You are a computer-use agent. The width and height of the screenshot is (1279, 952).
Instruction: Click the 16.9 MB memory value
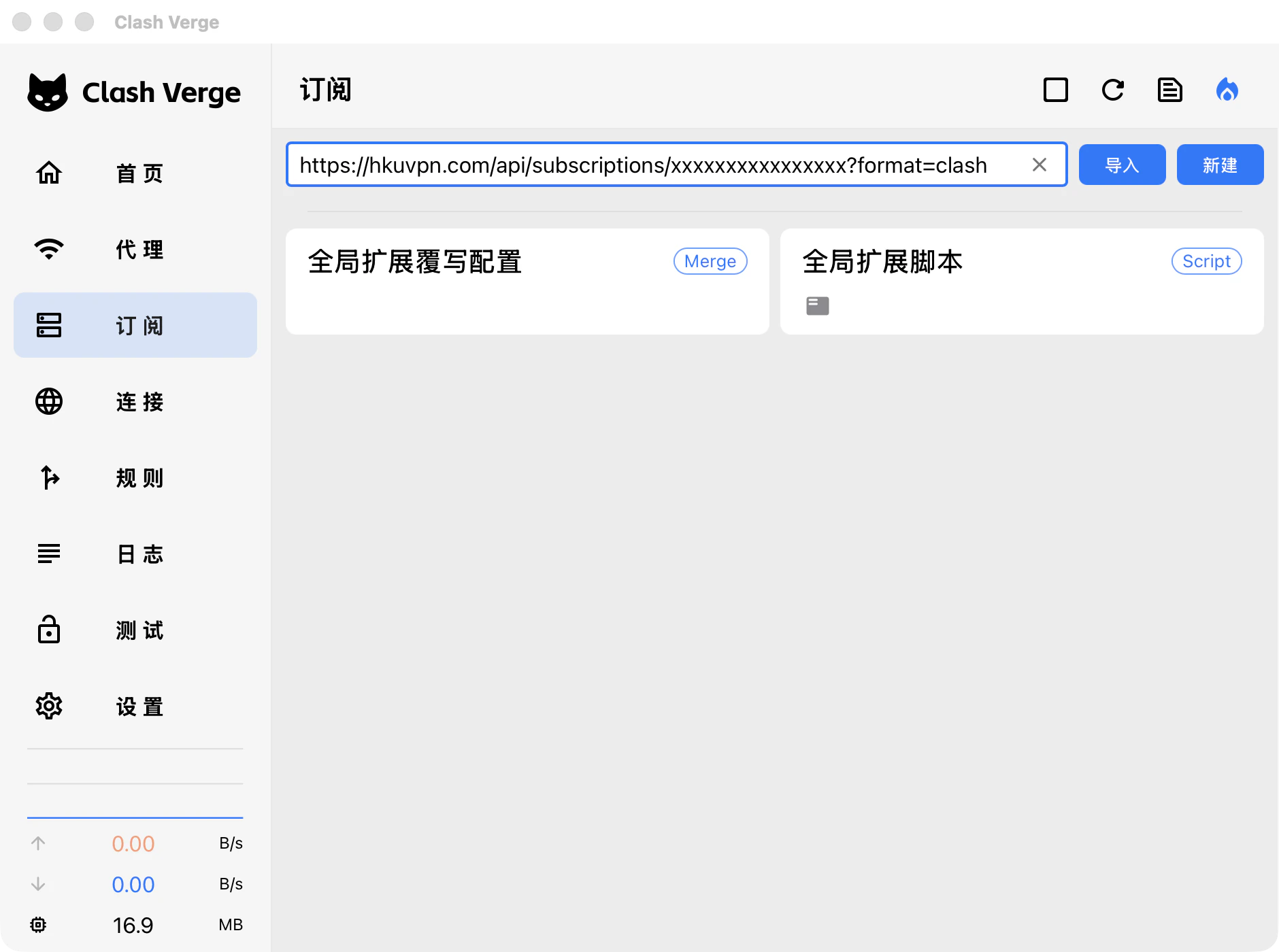pos(133,925)
